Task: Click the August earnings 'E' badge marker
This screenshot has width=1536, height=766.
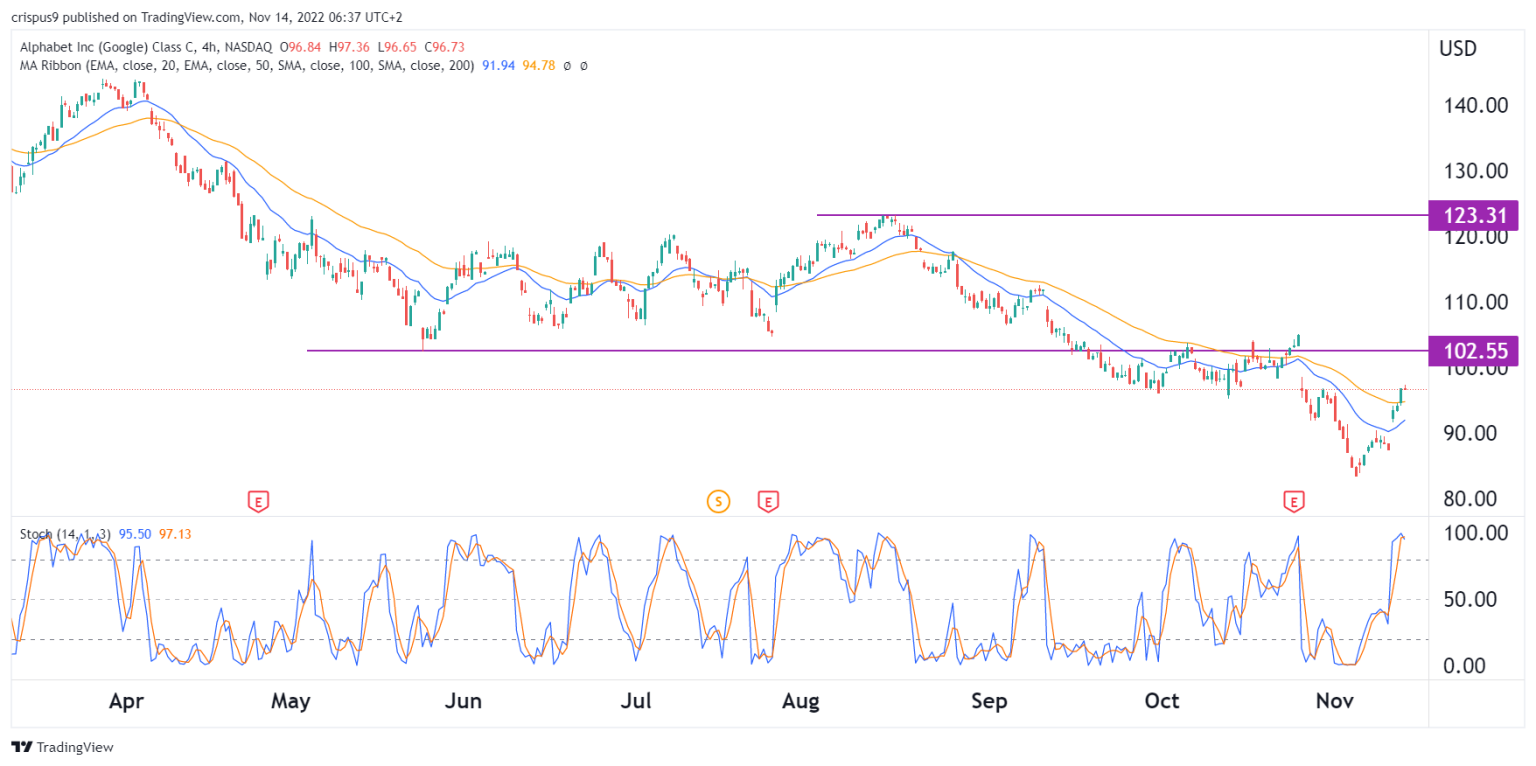Action: 768,502
